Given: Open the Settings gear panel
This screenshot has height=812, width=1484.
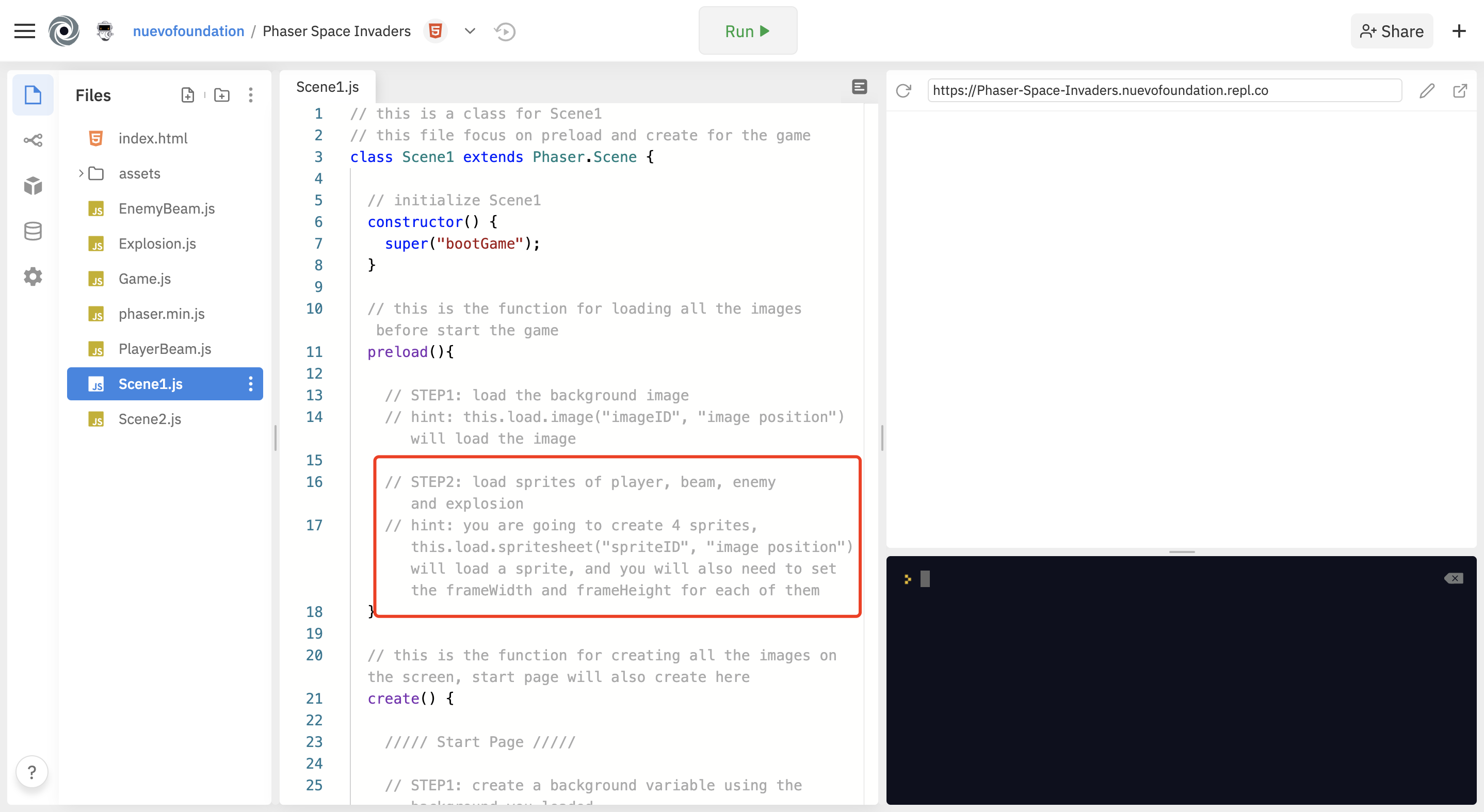Looking at the screenshot, I should (33, 277).
